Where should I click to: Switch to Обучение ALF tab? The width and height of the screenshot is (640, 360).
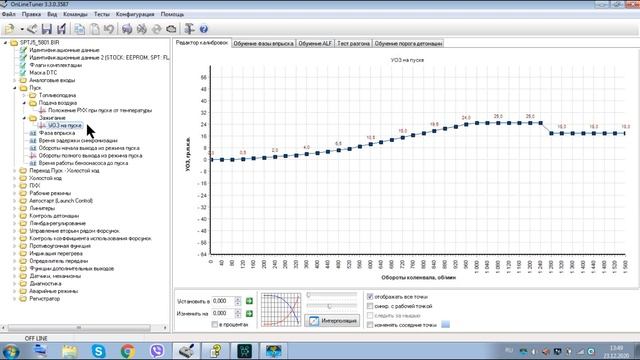(315, 43)
